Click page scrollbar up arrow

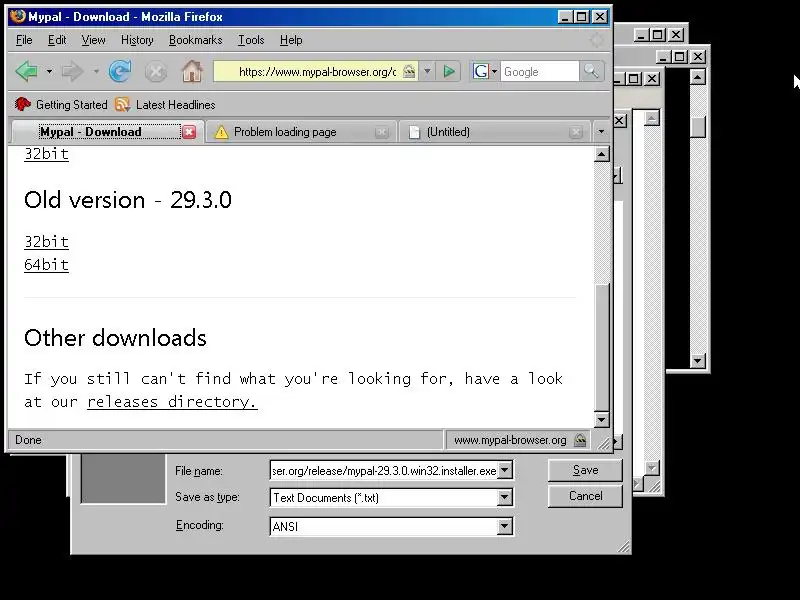pyautogui.click(x=602, y=154)
